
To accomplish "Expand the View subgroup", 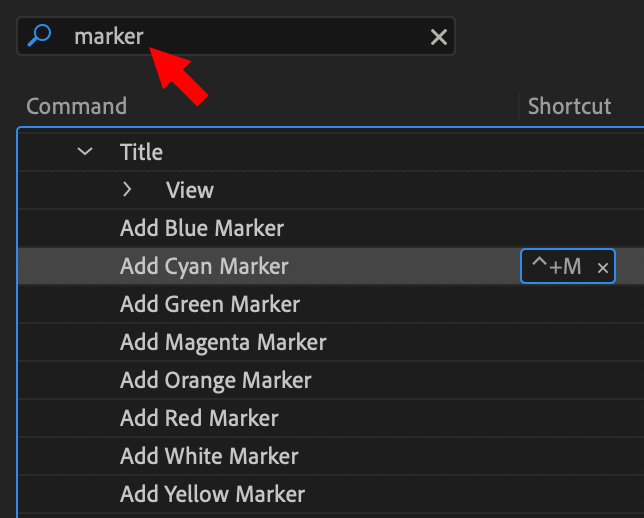I will click(127, 189).
